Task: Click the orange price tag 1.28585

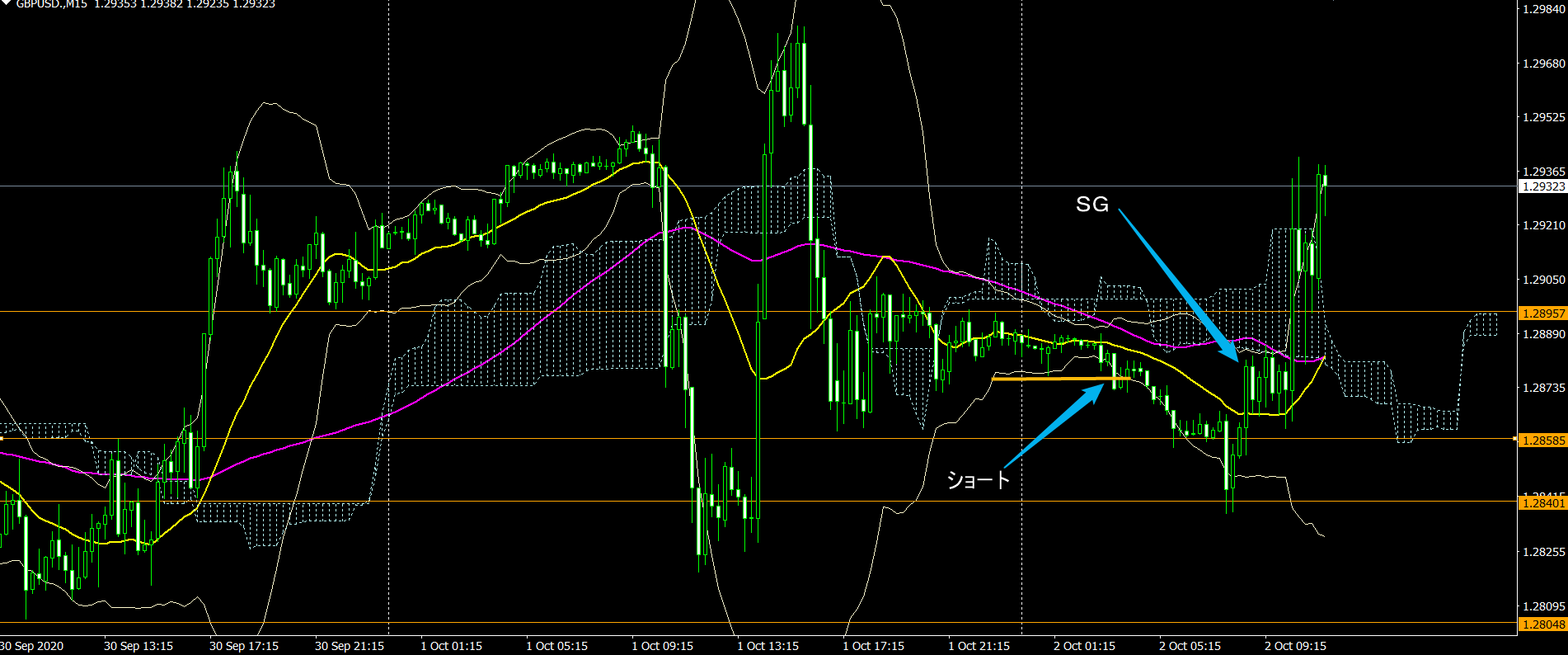Action: [1542, 441]
